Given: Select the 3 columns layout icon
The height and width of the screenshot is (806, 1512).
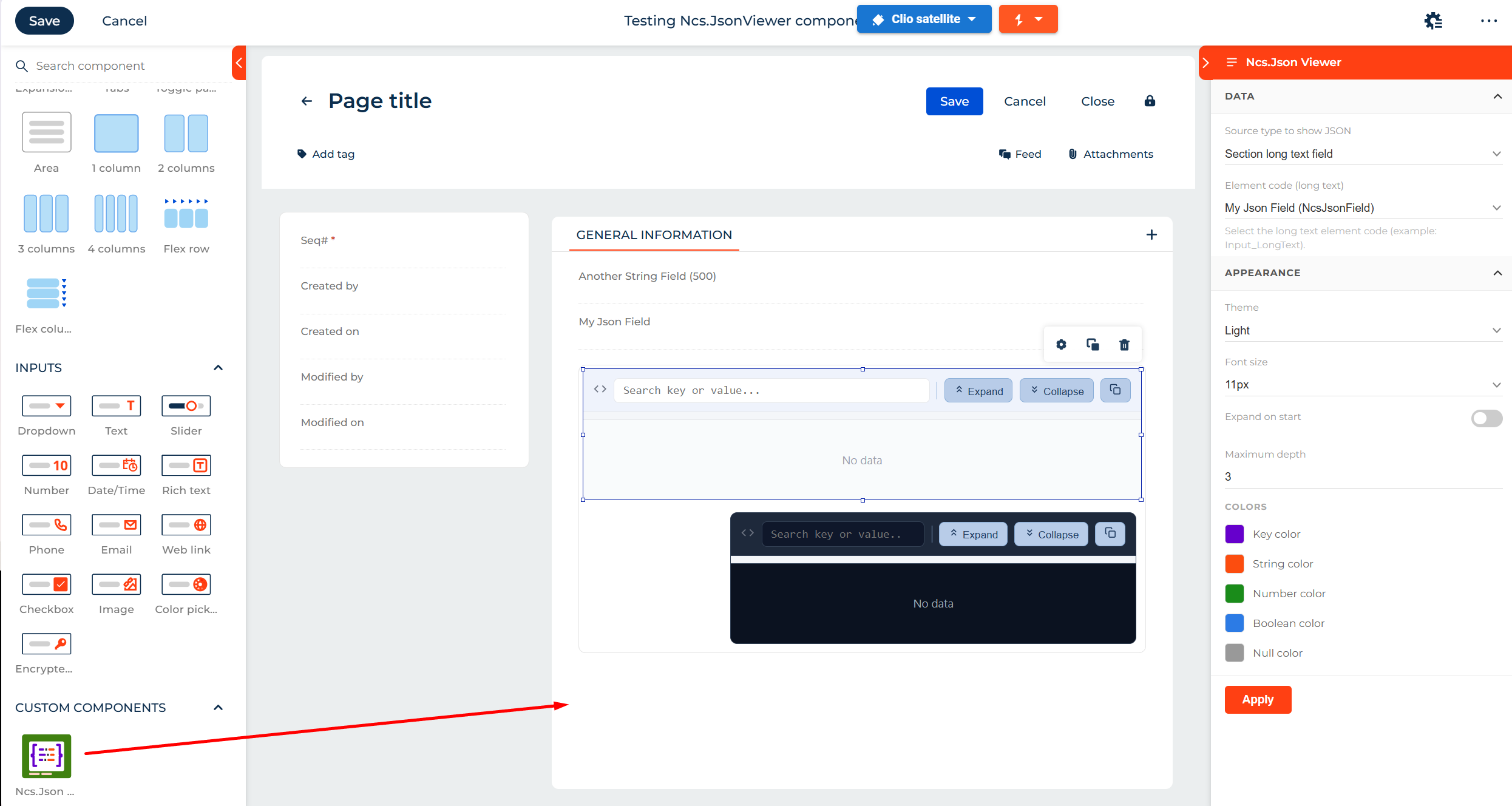Looking at the screenshot, I should (46, 213).
